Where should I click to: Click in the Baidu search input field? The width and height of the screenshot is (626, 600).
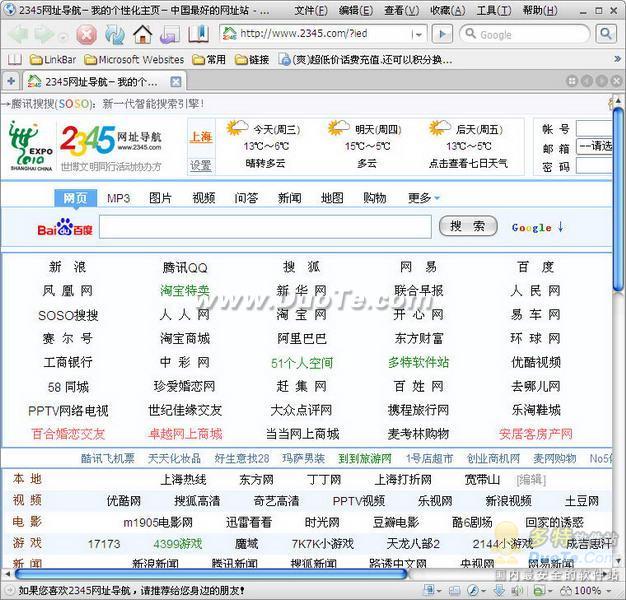click(265, 227)
